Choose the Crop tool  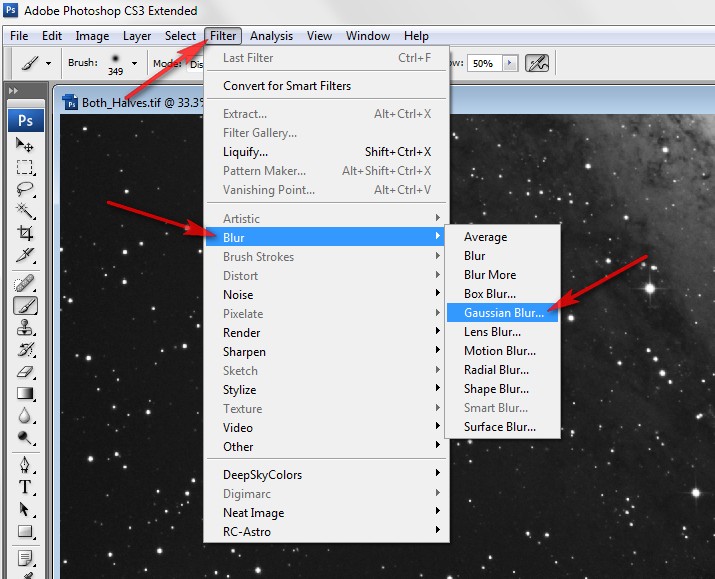pyautogui.click(x=26, y=233)
